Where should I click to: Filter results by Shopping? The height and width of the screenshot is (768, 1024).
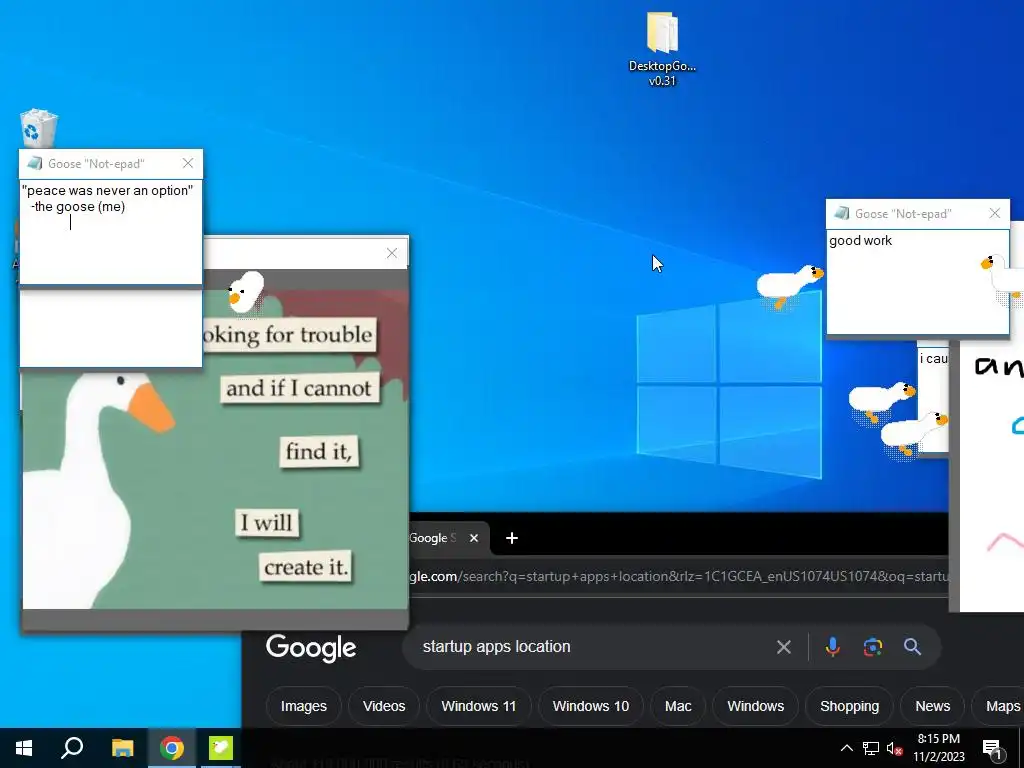pos(850,706)
